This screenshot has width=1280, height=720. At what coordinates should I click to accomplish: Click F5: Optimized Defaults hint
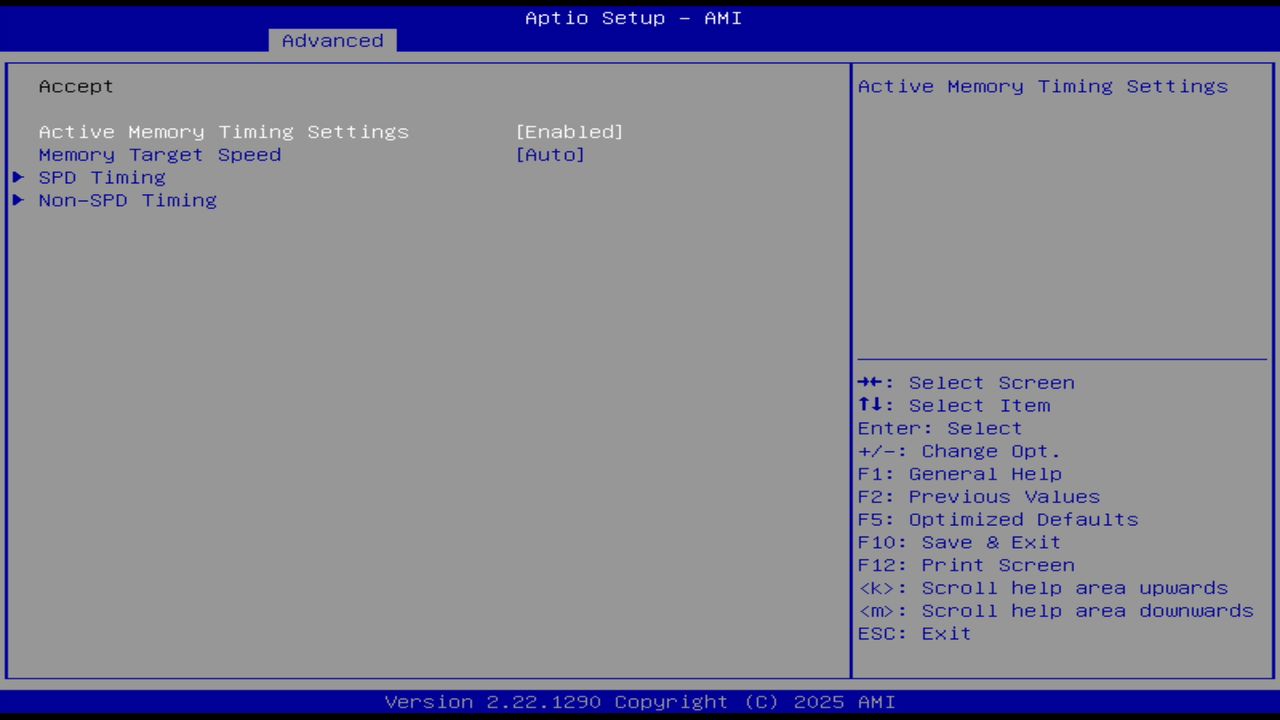(998, 520)
